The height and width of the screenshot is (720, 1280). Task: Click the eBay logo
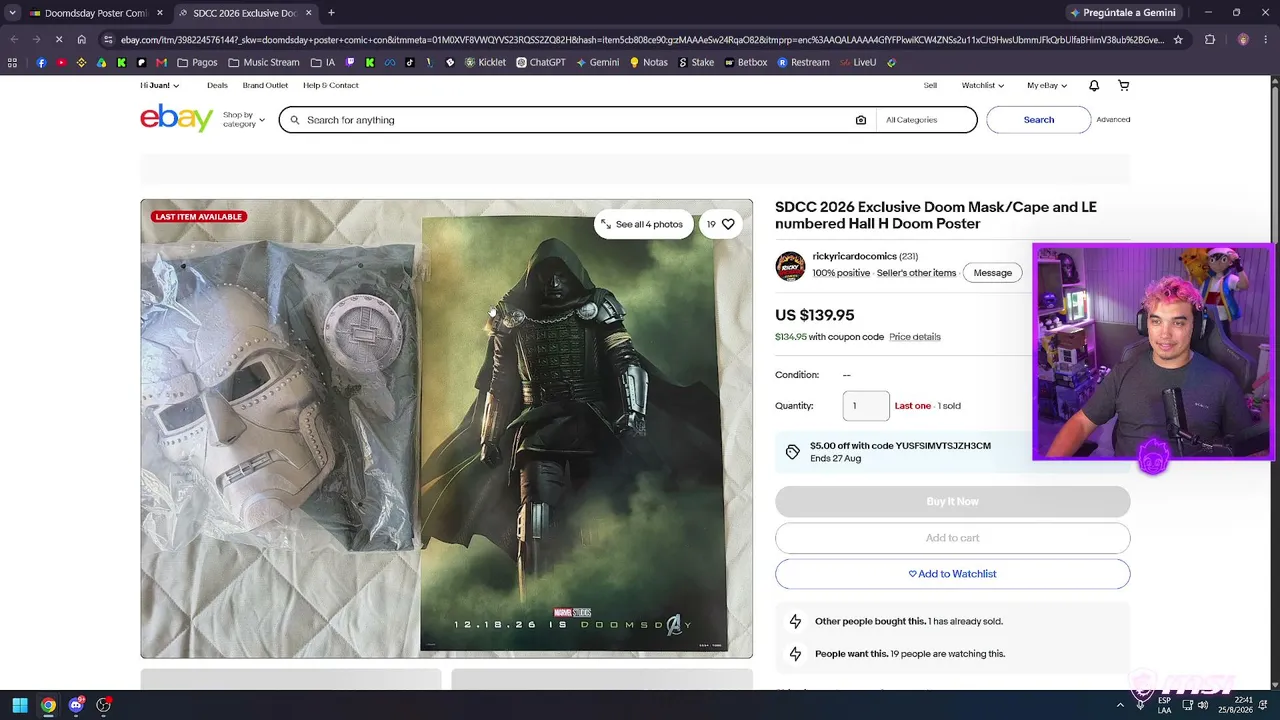tap(177, 118)
